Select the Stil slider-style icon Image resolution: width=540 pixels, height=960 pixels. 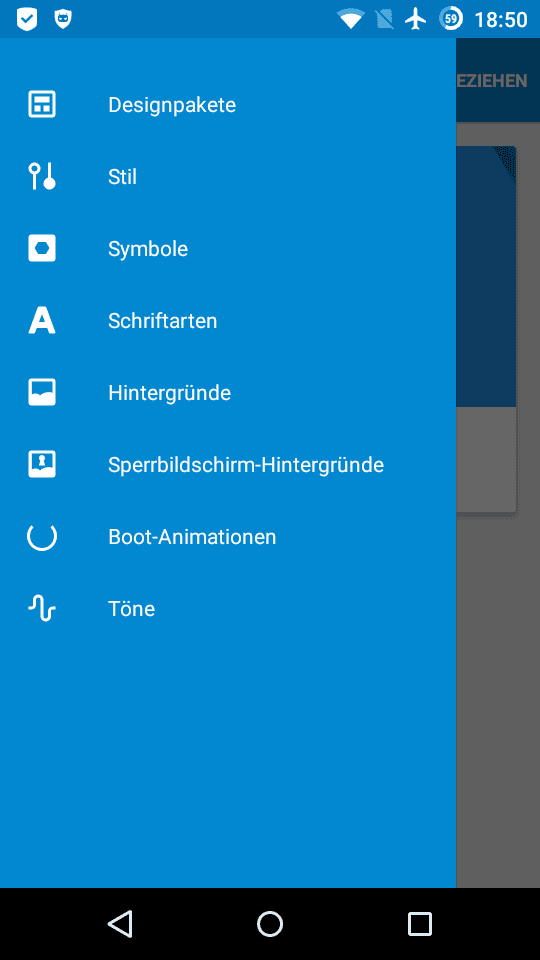(42, 176)
